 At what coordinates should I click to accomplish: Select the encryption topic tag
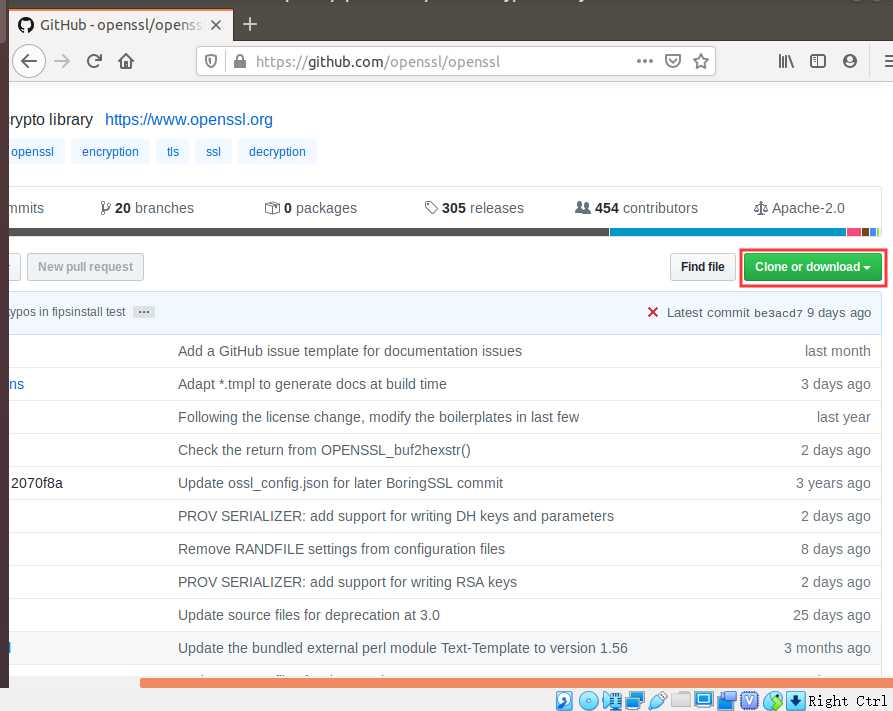tap(110, 152)
